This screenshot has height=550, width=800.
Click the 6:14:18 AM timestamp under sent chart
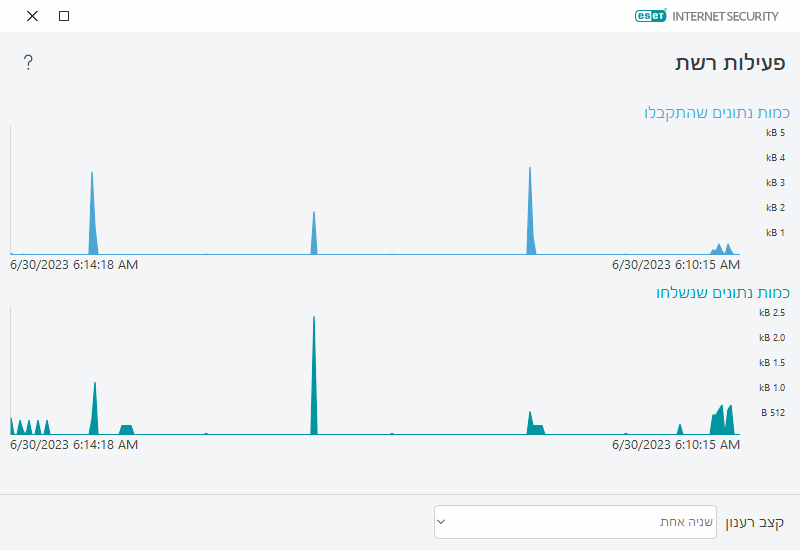[x=74, y=444]
